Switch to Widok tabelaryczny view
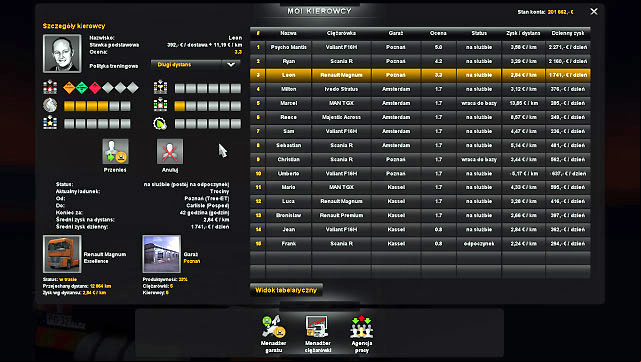 click(286, 290)
